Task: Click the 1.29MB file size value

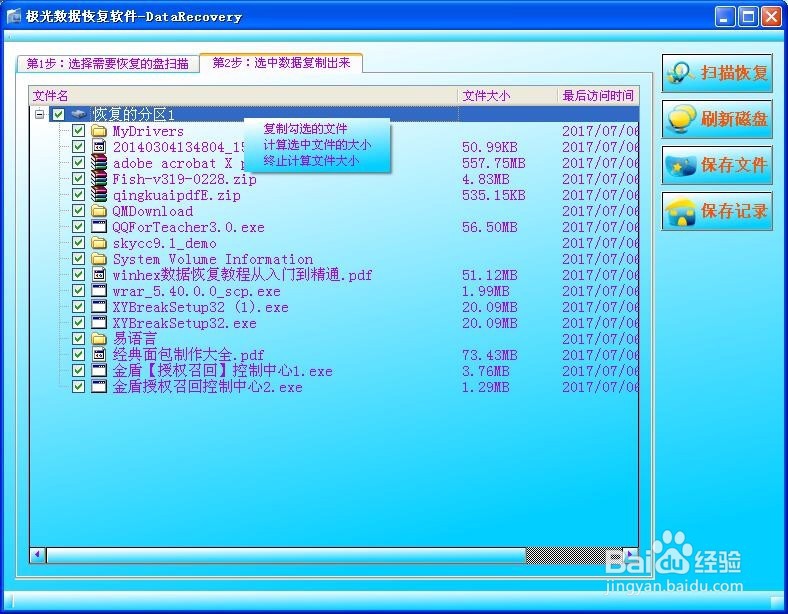Action: (x=485, y=387)
